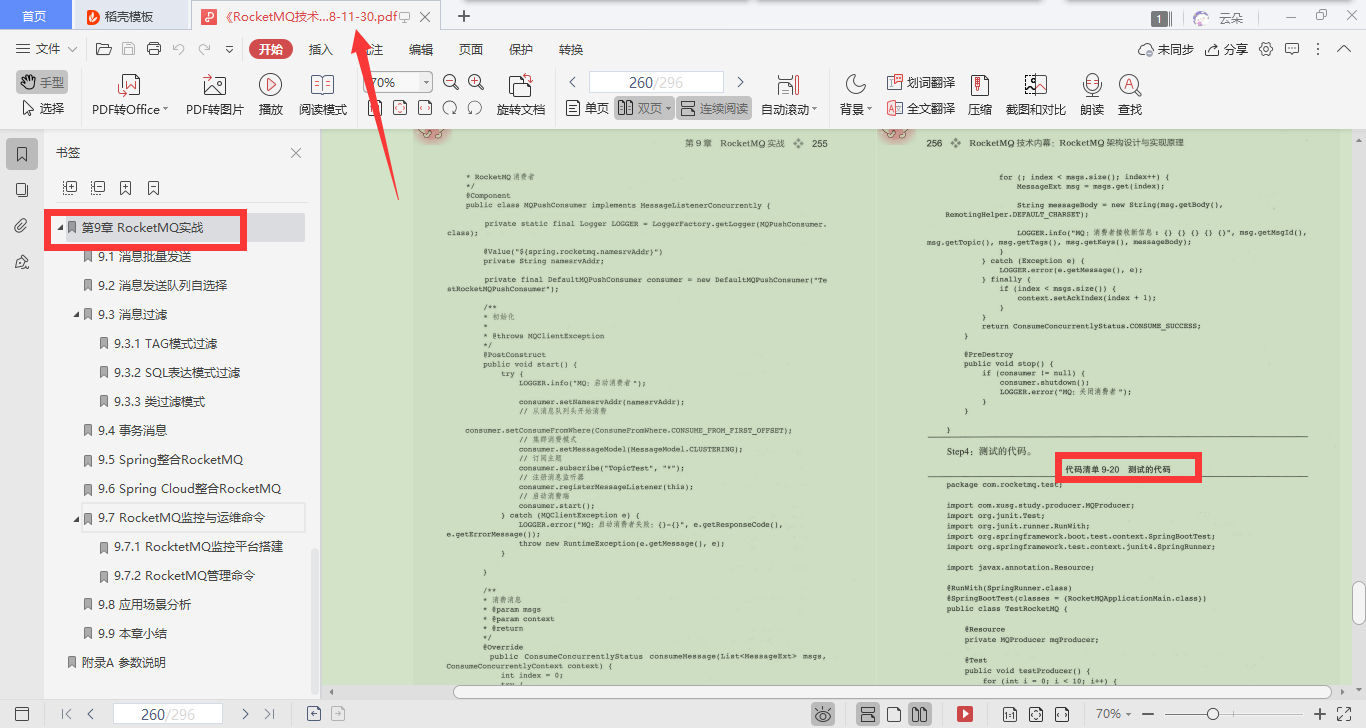1366x728 pixels.
Task: Select the 选择 selection tool
Action: 42,108
